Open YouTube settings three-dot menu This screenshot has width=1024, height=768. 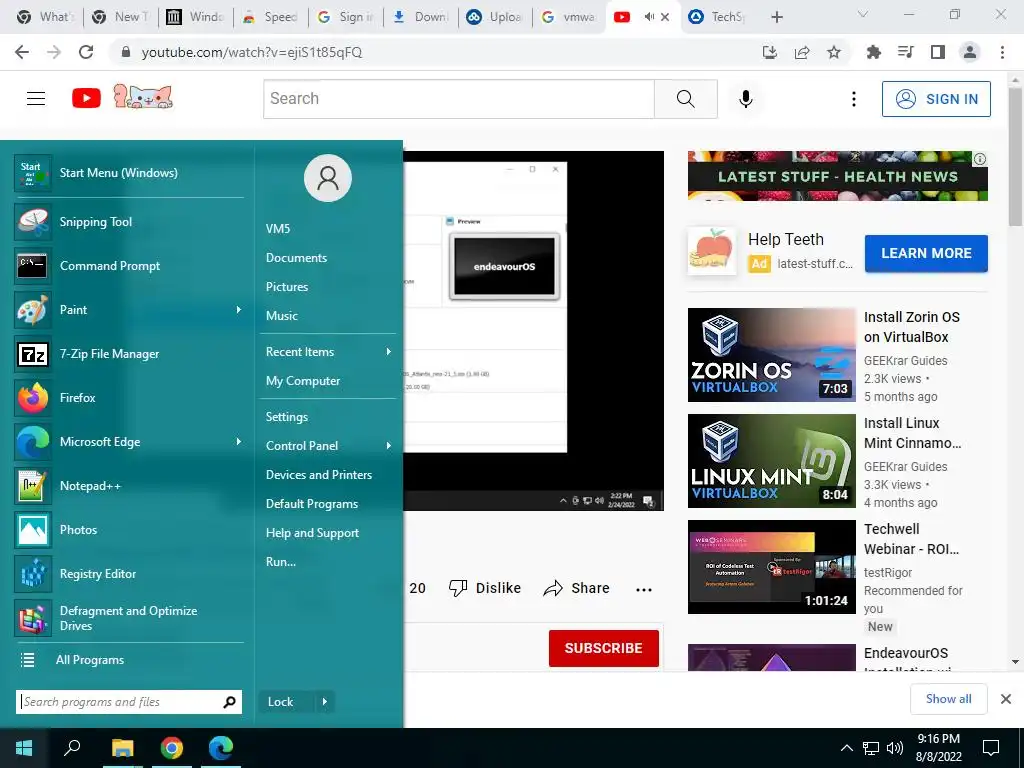[x=854, y=99]
